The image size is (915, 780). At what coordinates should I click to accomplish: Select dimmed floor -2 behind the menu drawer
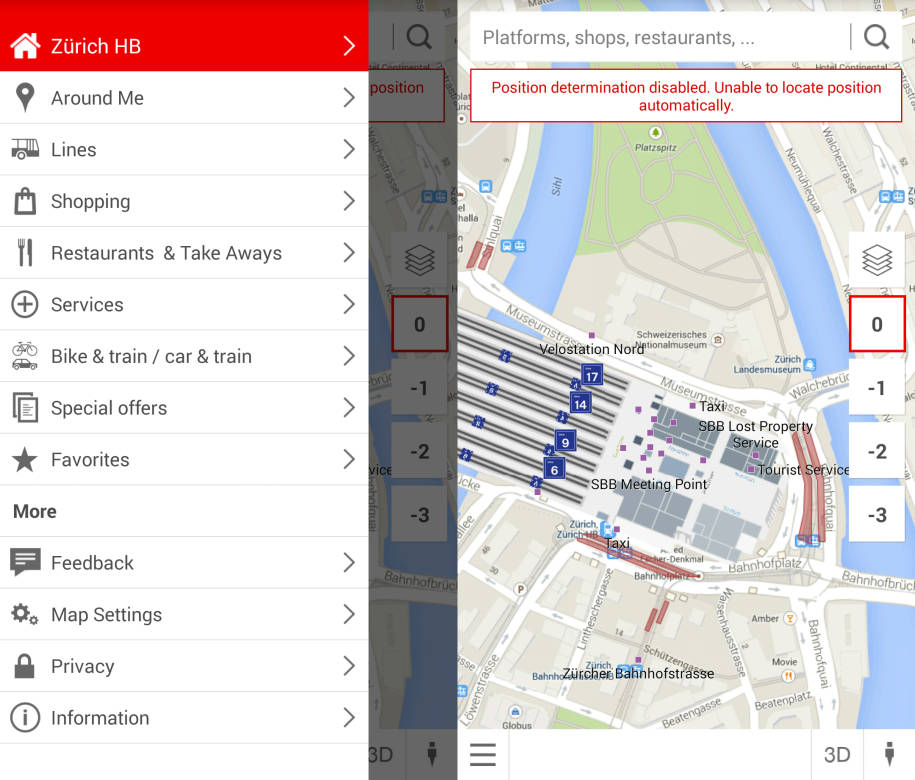(x=420, y=451)
